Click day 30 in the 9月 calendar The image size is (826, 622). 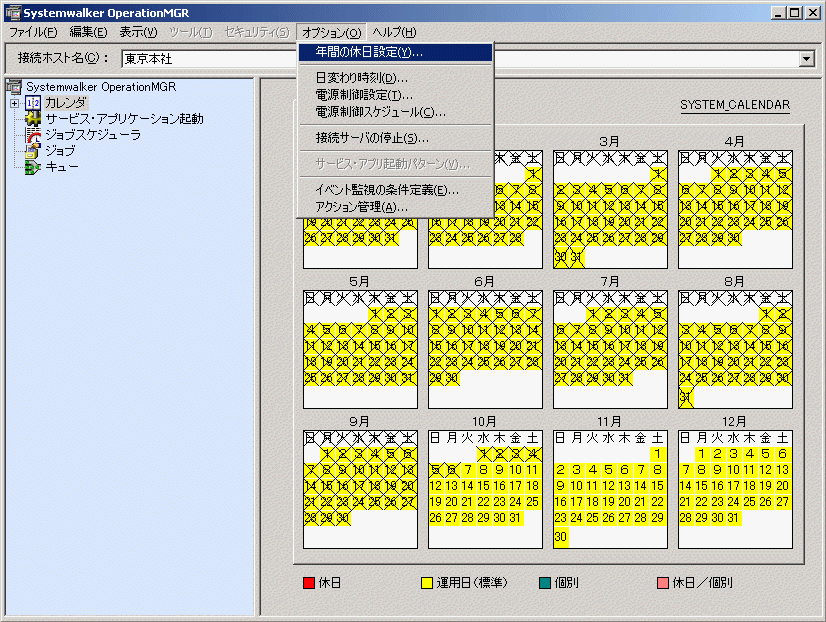(x=343, y=518)
